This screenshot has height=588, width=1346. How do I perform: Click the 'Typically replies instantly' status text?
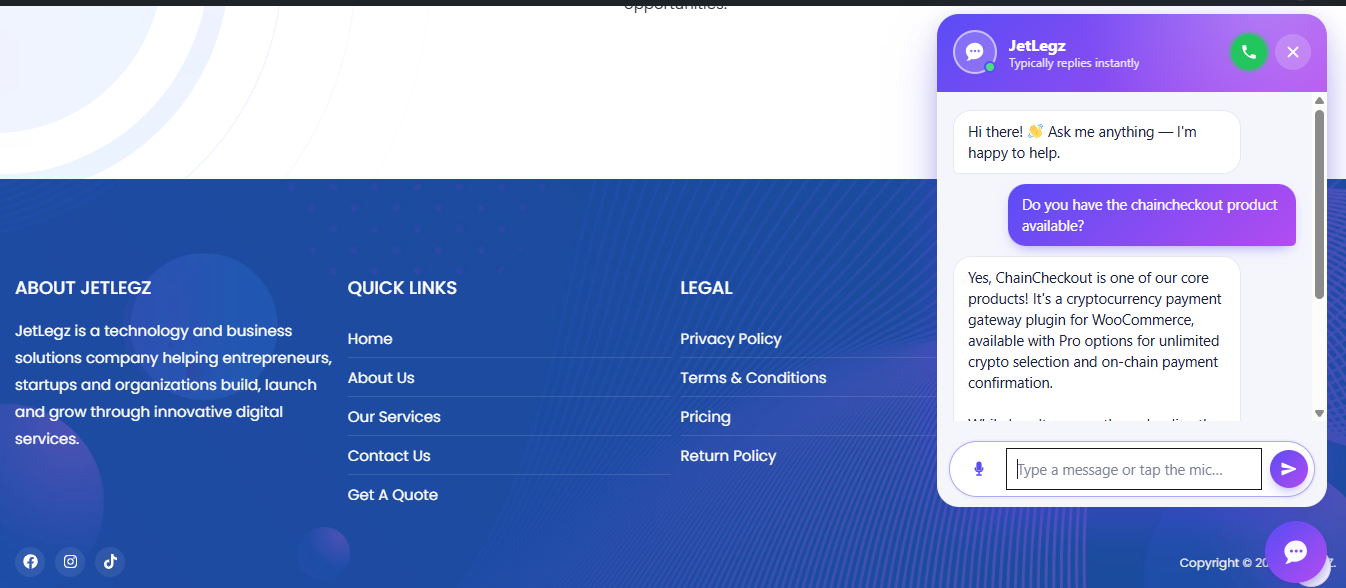1074,63
